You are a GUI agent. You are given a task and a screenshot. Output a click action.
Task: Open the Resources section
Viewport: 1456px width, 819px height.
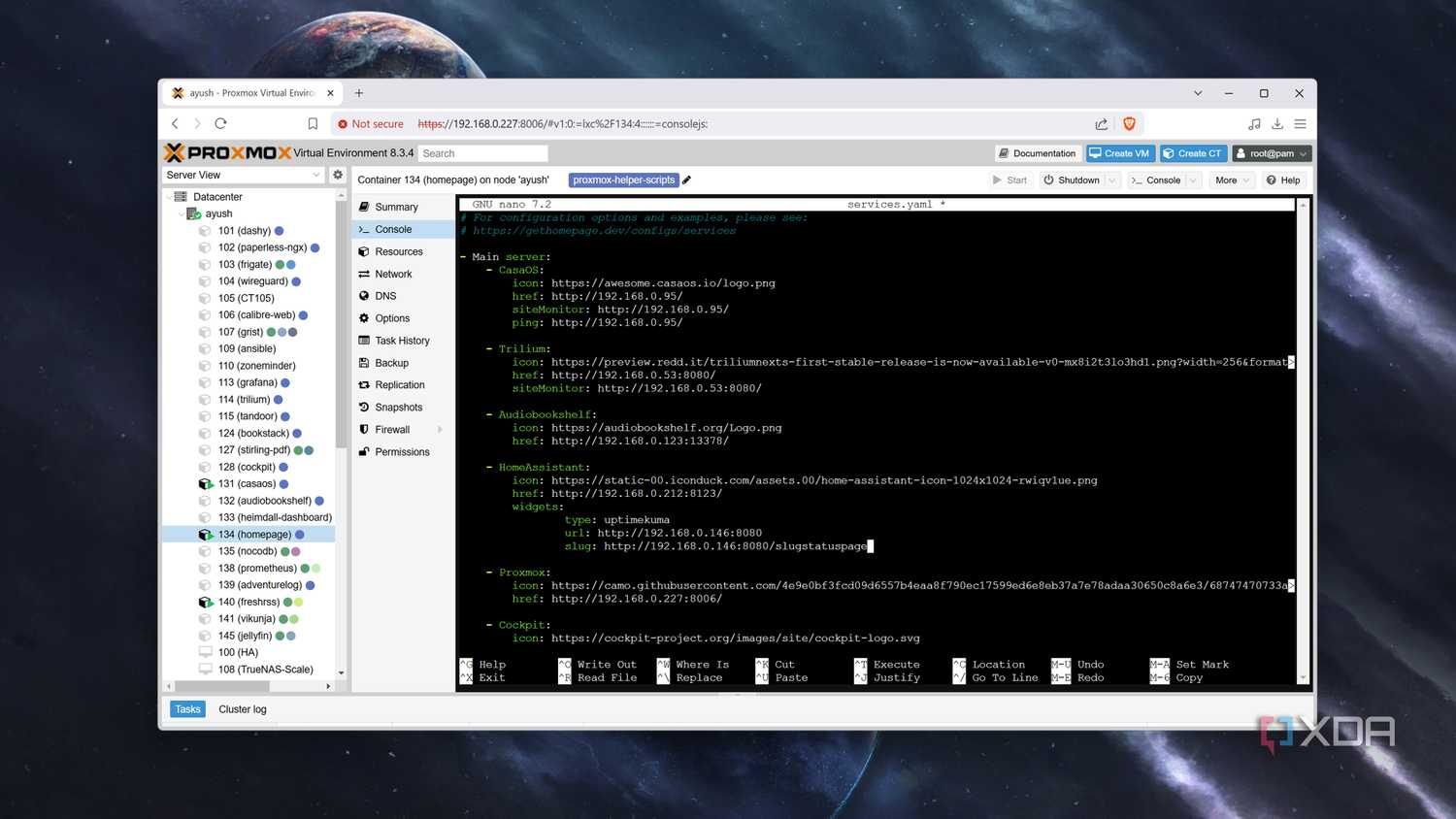pyautogui.click(x=398, y=251)
